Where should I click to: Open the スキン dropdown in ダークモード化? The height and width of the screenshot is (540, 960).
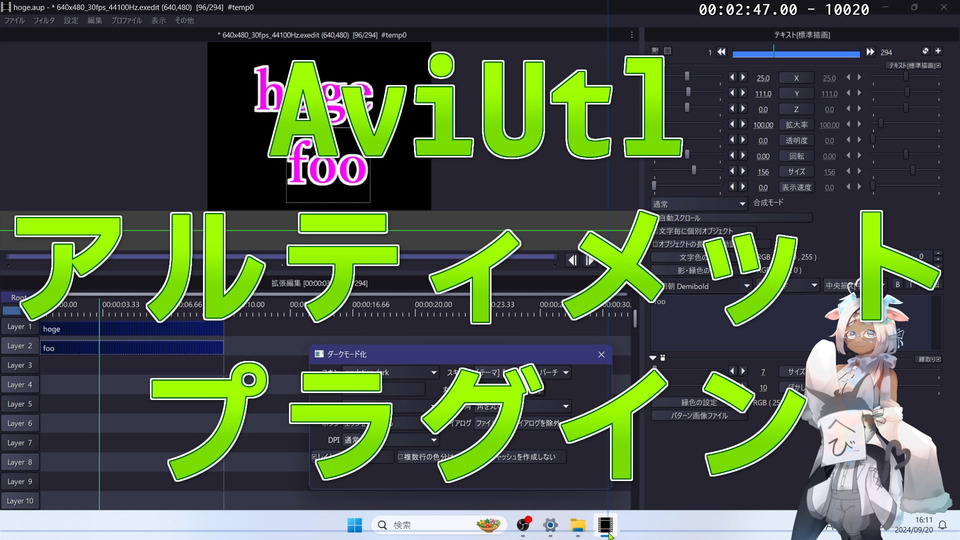tap(390, 372)
